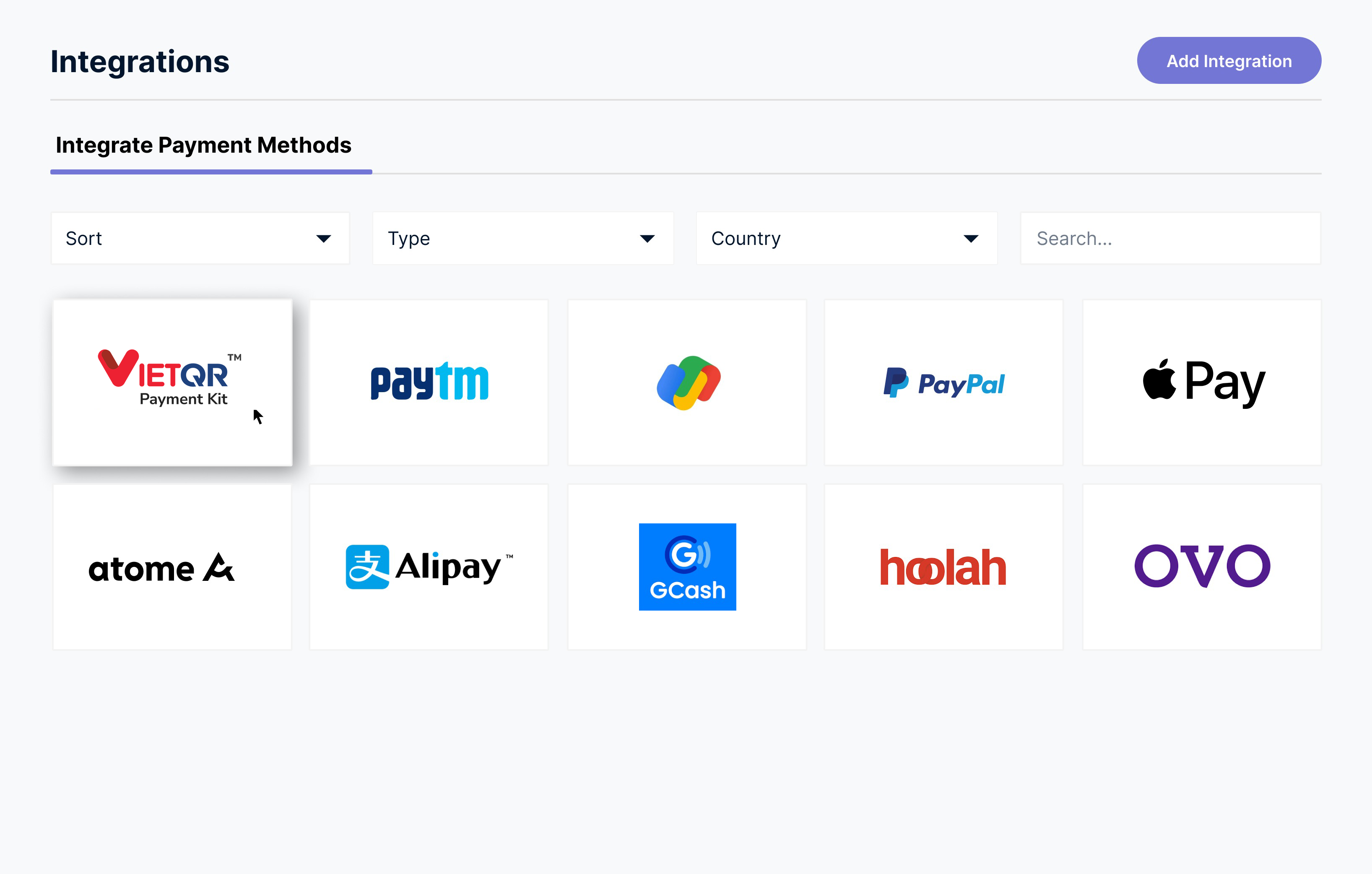1372x874 pixels.
Task: Click the hoolah integration card
Action: click(x=943, y=566)
